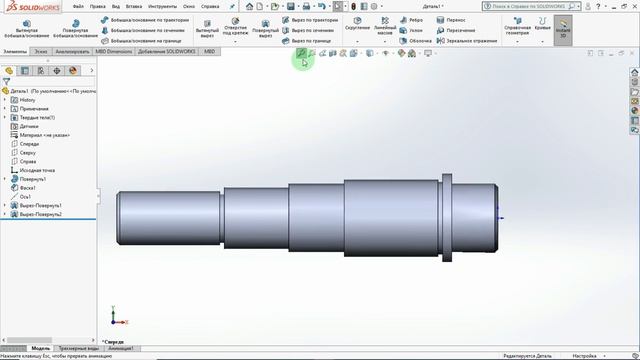This screenshot has width=640, height=360.
Task: Choose Вырез по границе
Action: 307,41
